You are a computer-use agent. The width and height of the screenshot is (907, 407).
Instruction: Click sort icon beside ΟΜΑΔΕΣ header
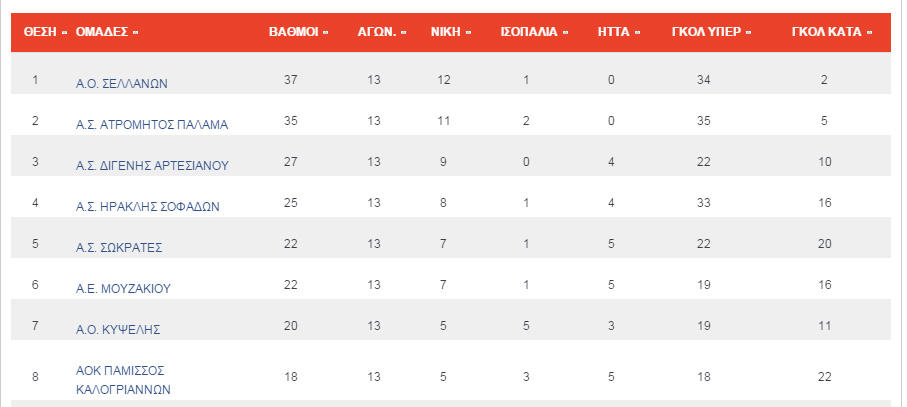tap(135, 33)
